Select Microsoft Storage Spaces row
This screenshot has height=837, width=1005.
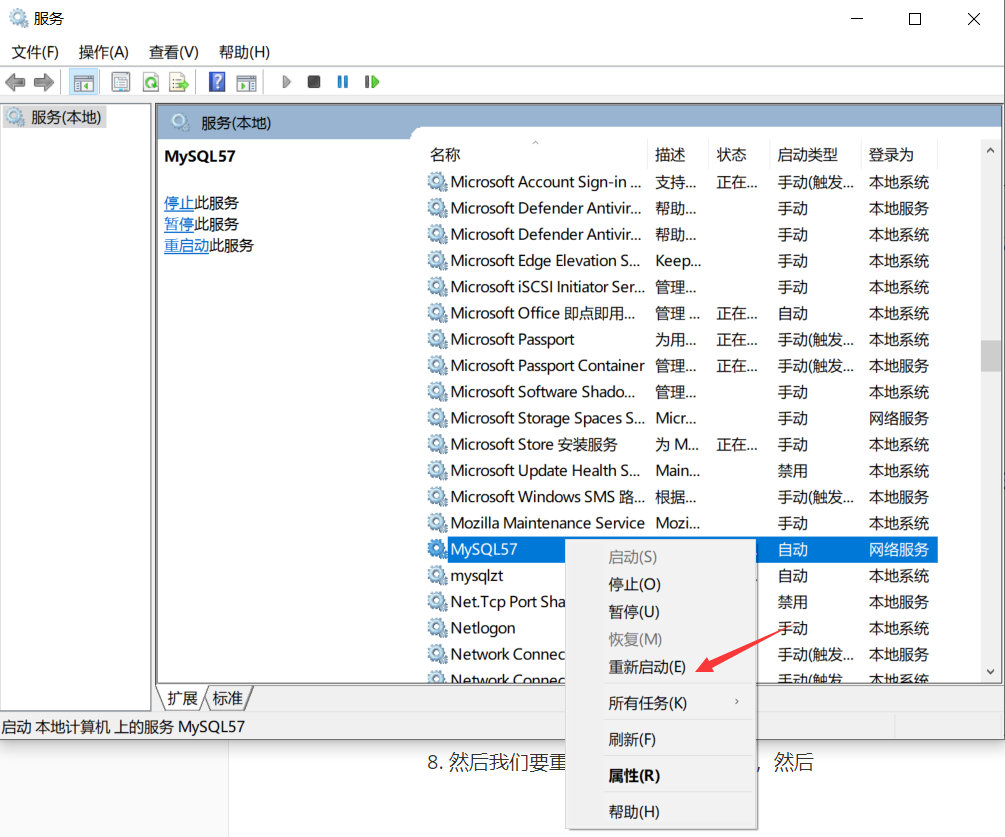click(681, 418)
